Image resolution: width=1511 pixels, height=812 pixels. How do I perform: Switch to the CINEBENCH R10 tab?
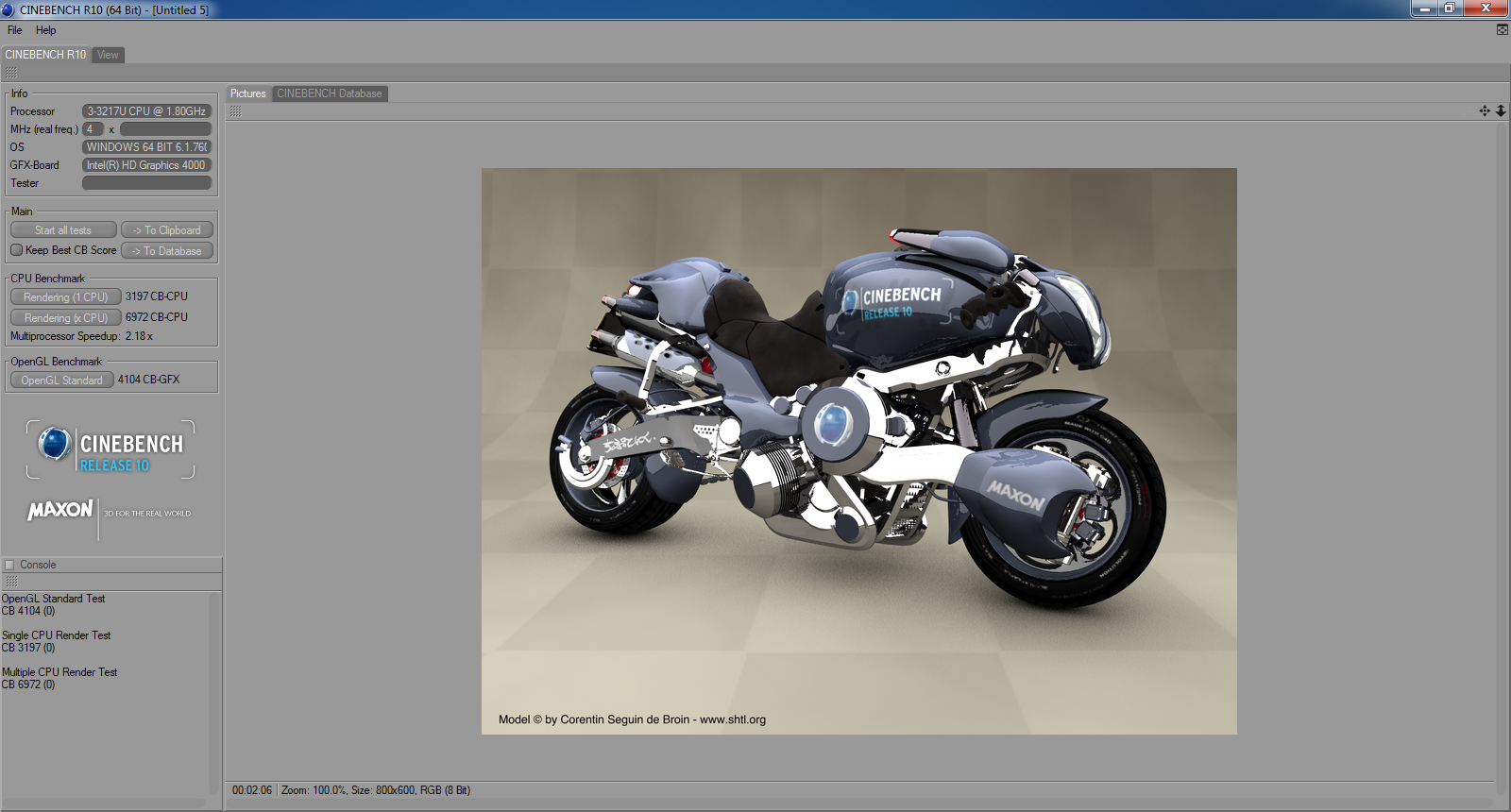click(45, 55)
